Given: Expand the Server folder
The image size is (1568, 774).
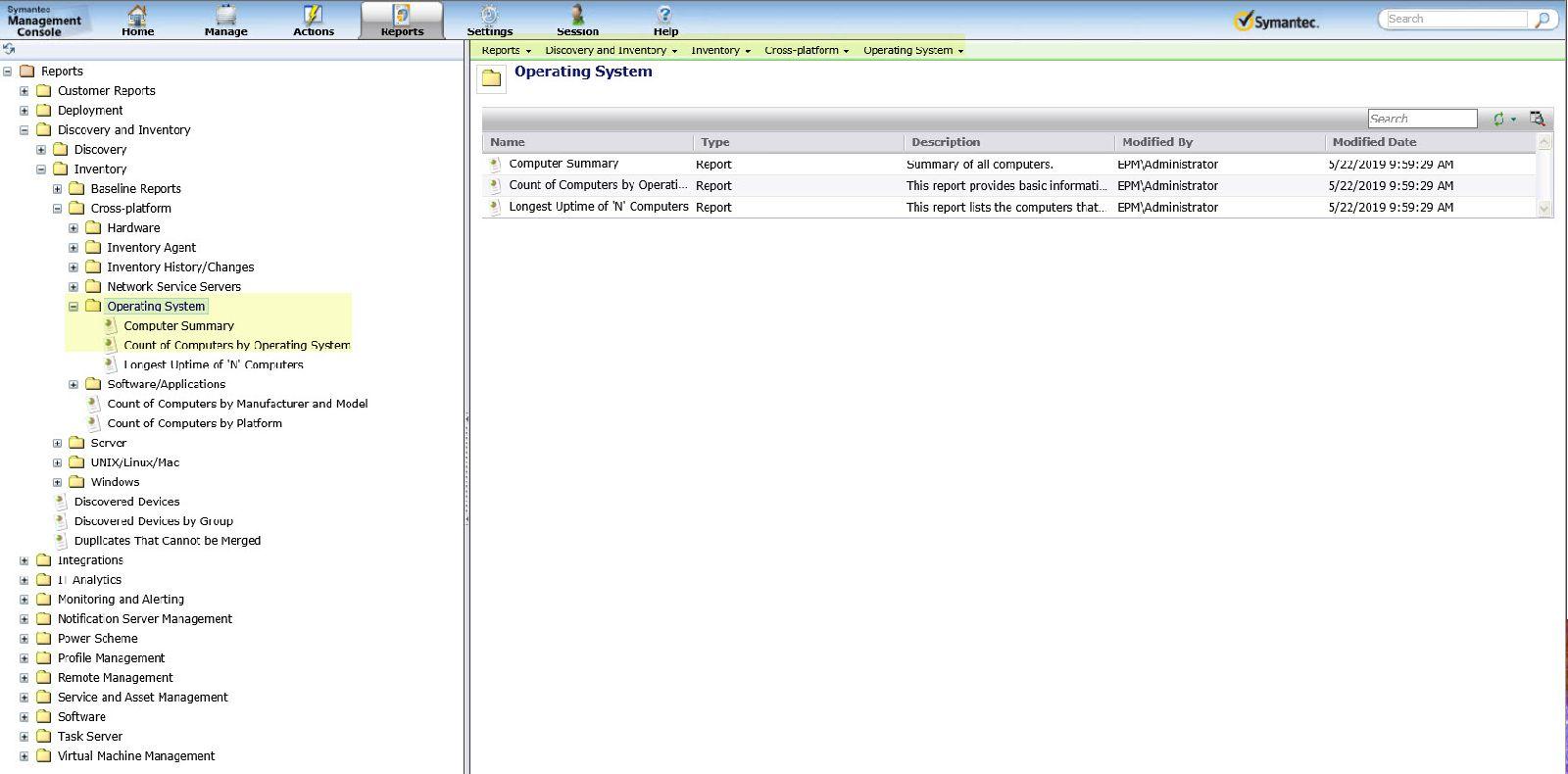Looking at the screenshot, I should coord(58,444).
